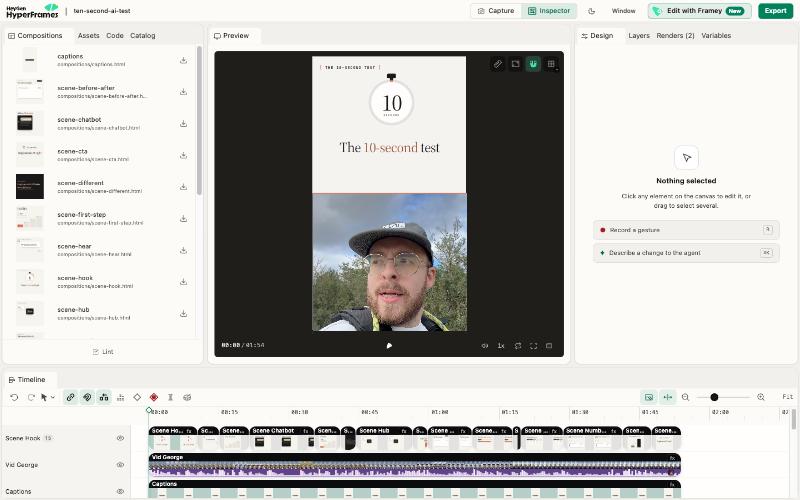Redo the last timeline action
800x500 pixels.
[x=31, y=397]
